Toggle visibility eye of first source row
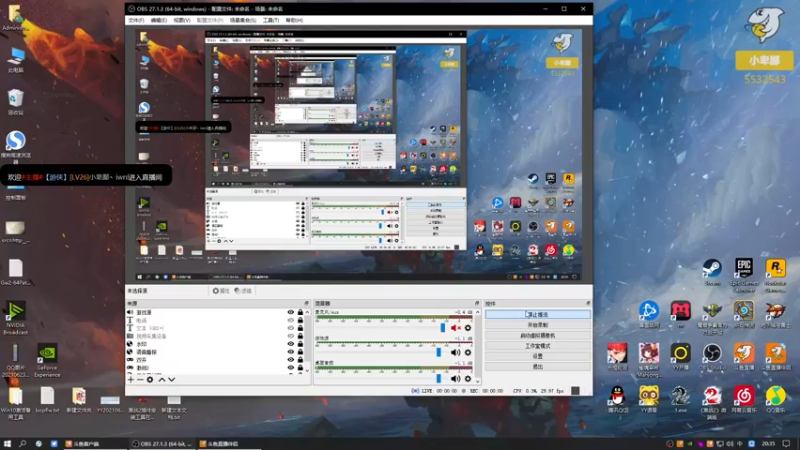The width and height of the screenshot is (800, 450). point(290,312)
